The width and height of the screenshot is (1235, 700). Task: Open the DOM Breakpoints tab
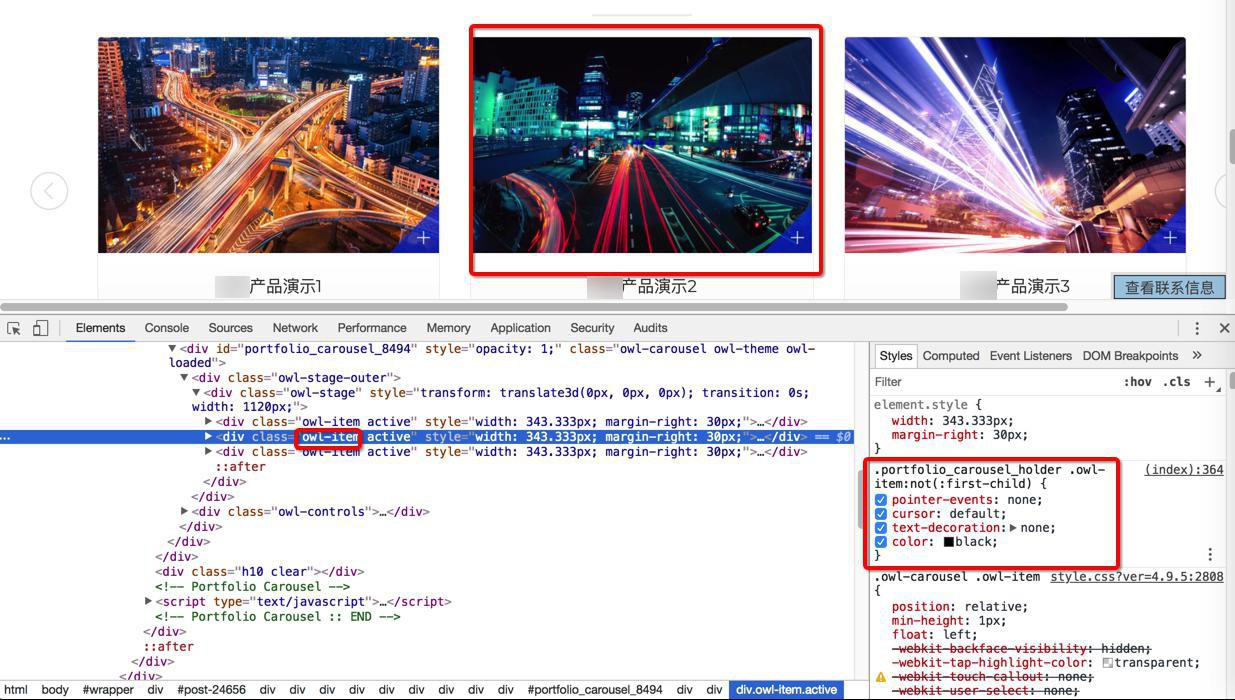1130,356
